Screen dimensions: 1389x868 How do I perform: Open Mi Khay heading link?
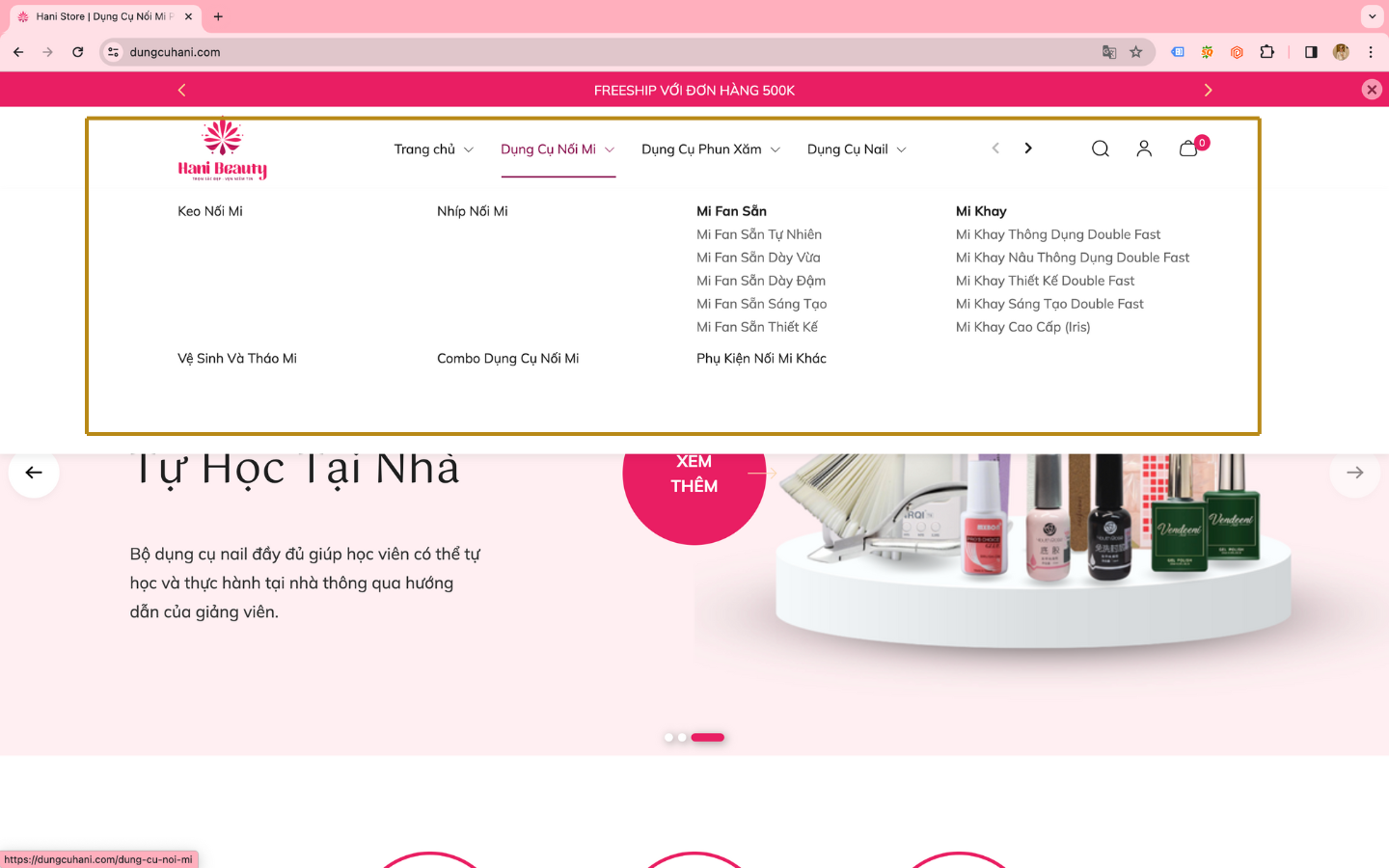981,211
